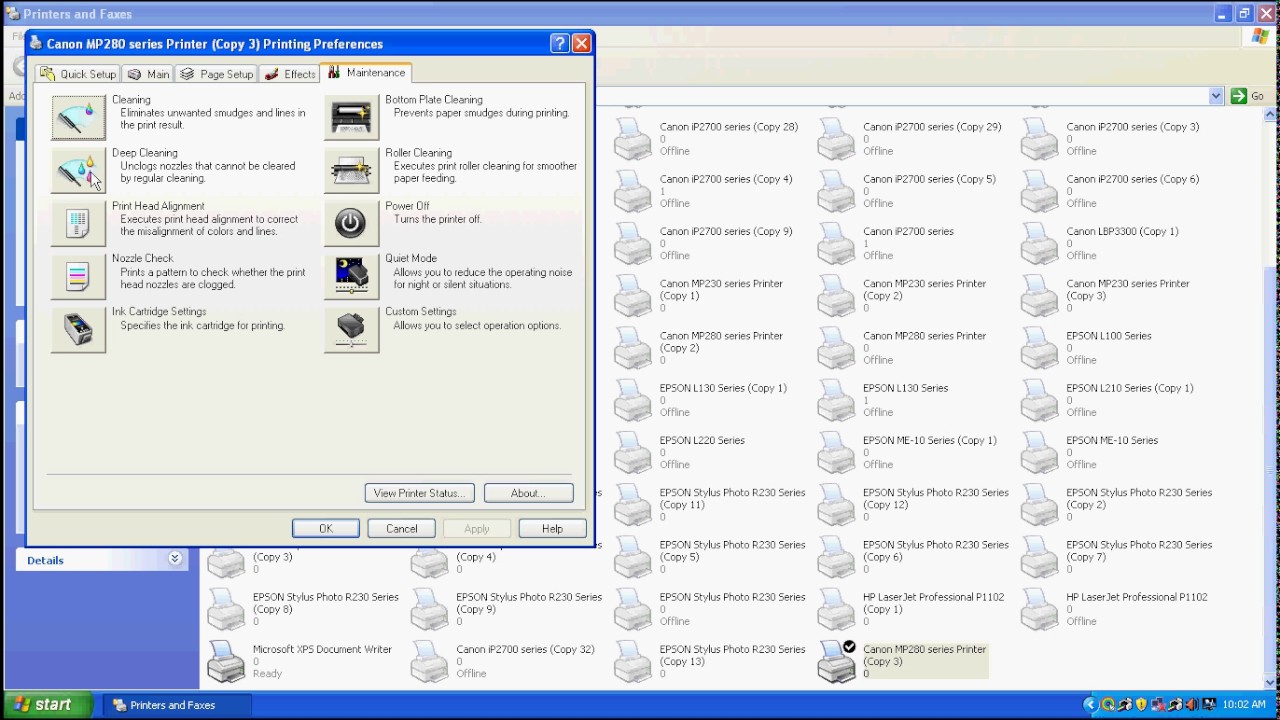Open the address bar dropdown arrow

(1216, 96)
